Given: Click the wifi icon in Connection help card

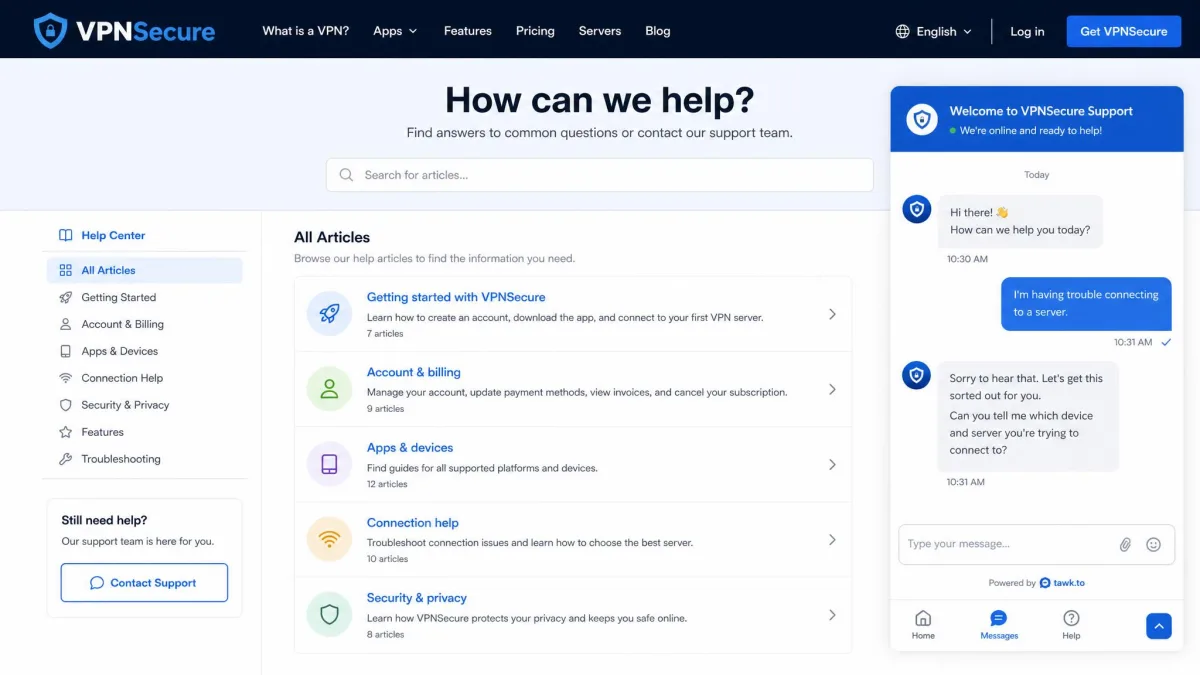Looking at the screenshot, I should [x=329, y=540].
